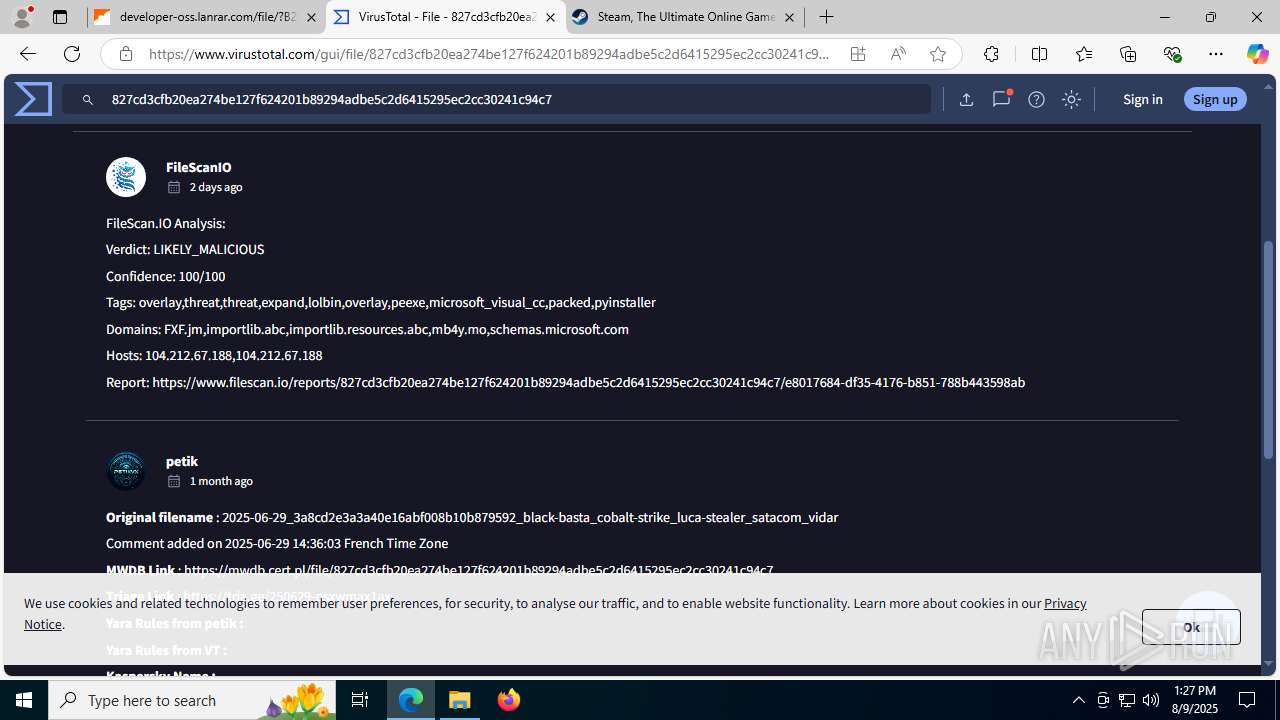
Task: Close the developer-oss.lanrar.com tab
Action: click(x=311, y=17)
